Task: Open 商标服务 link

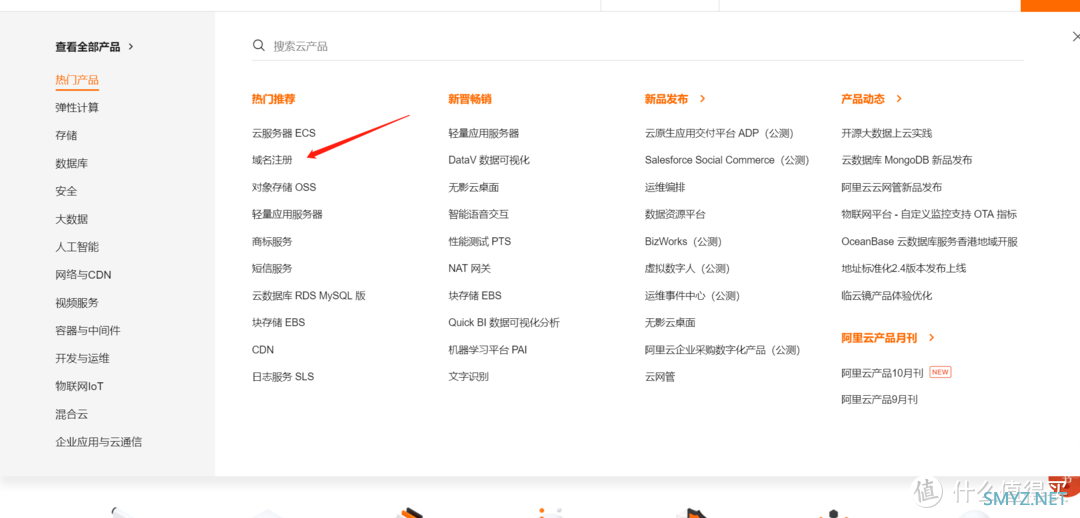Action: [x=272, y=242]
